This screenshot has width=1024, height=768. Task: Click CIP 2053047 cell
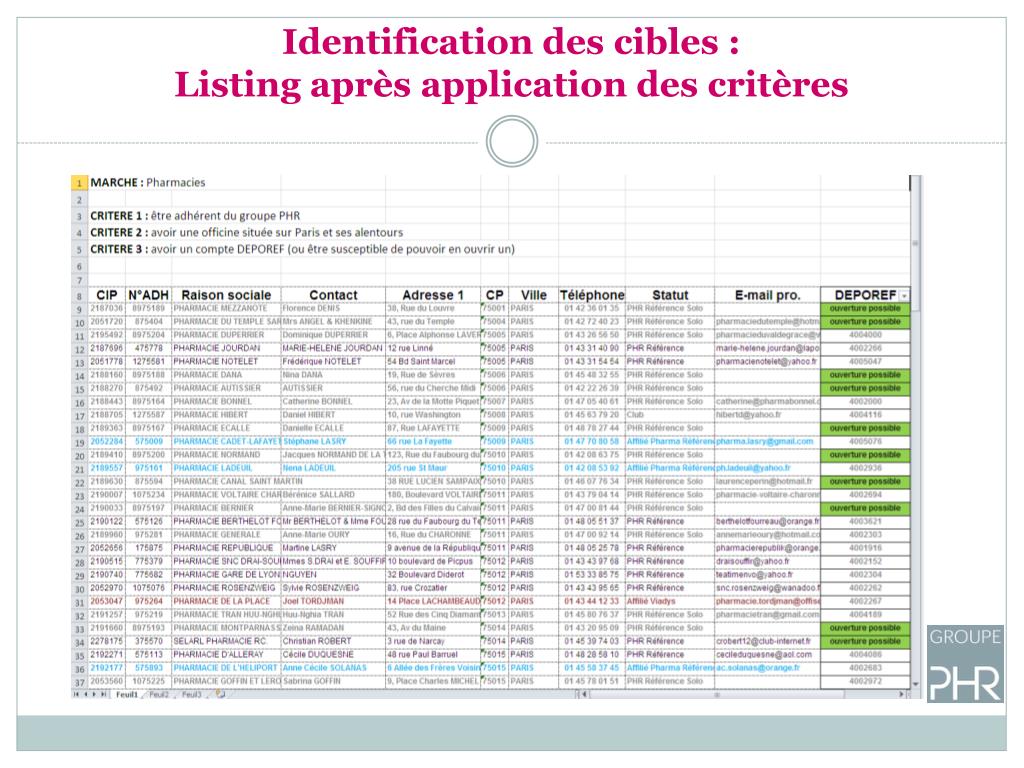106,601
